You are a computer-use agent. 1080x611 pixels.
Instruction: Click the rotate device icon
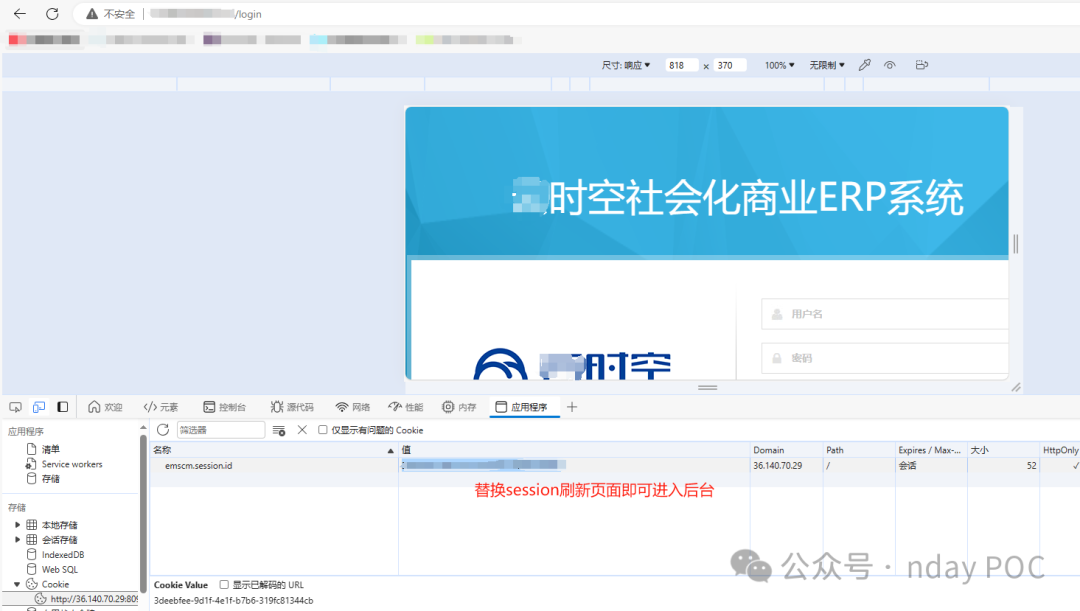(x=922, y=65)
